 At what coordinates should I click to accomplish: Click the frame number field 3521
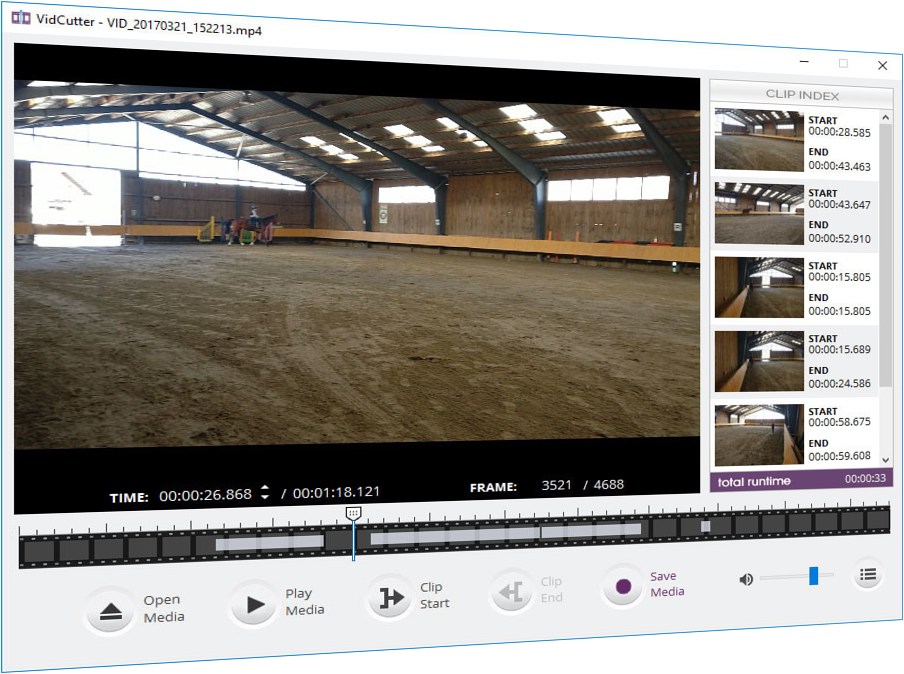pyautogui.click(x=556, y=485)
